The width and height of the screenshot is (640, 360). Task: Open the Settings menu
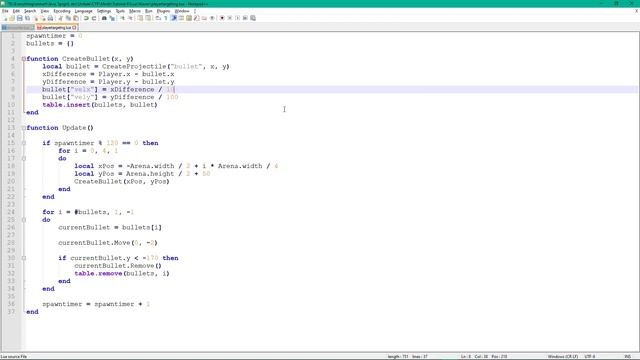[104, 11]
